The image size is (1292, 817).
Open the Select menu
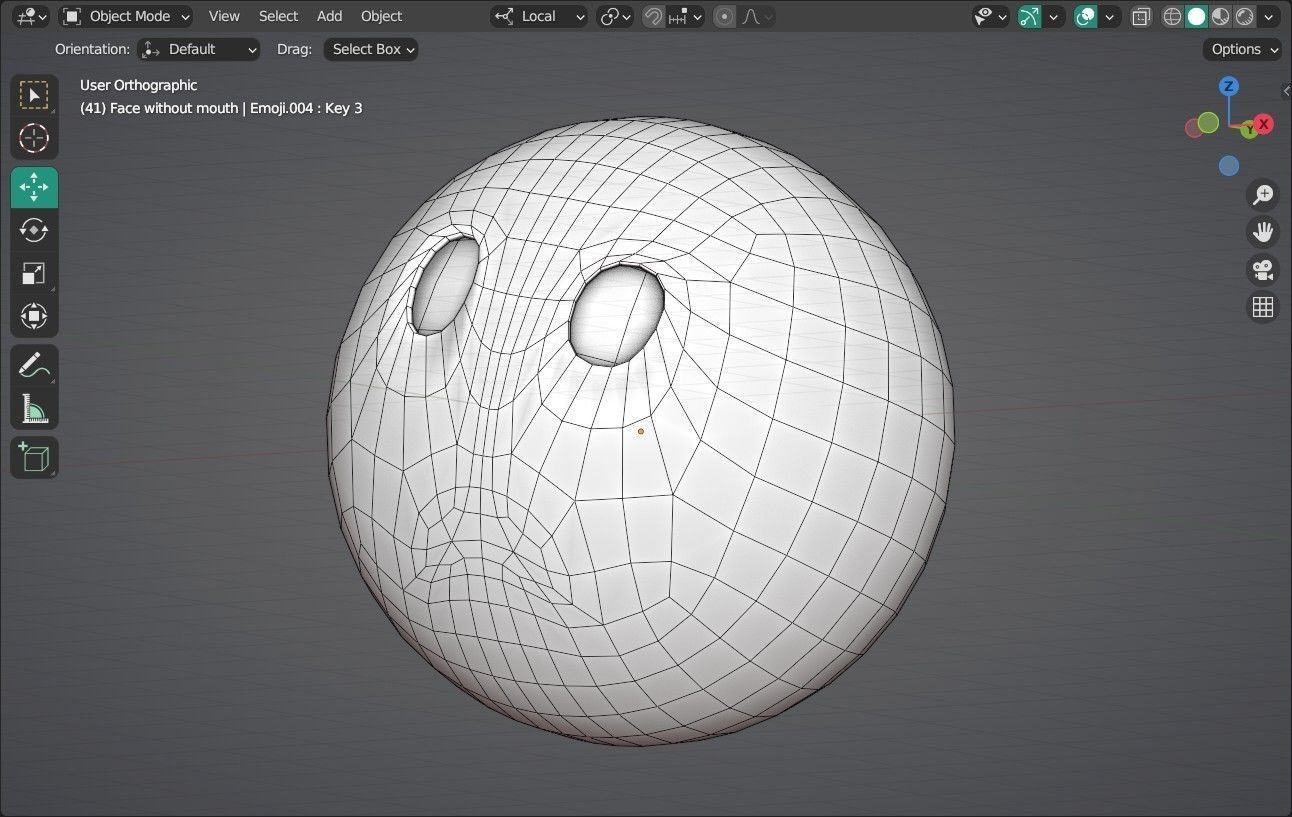click(x=278, y=16)
